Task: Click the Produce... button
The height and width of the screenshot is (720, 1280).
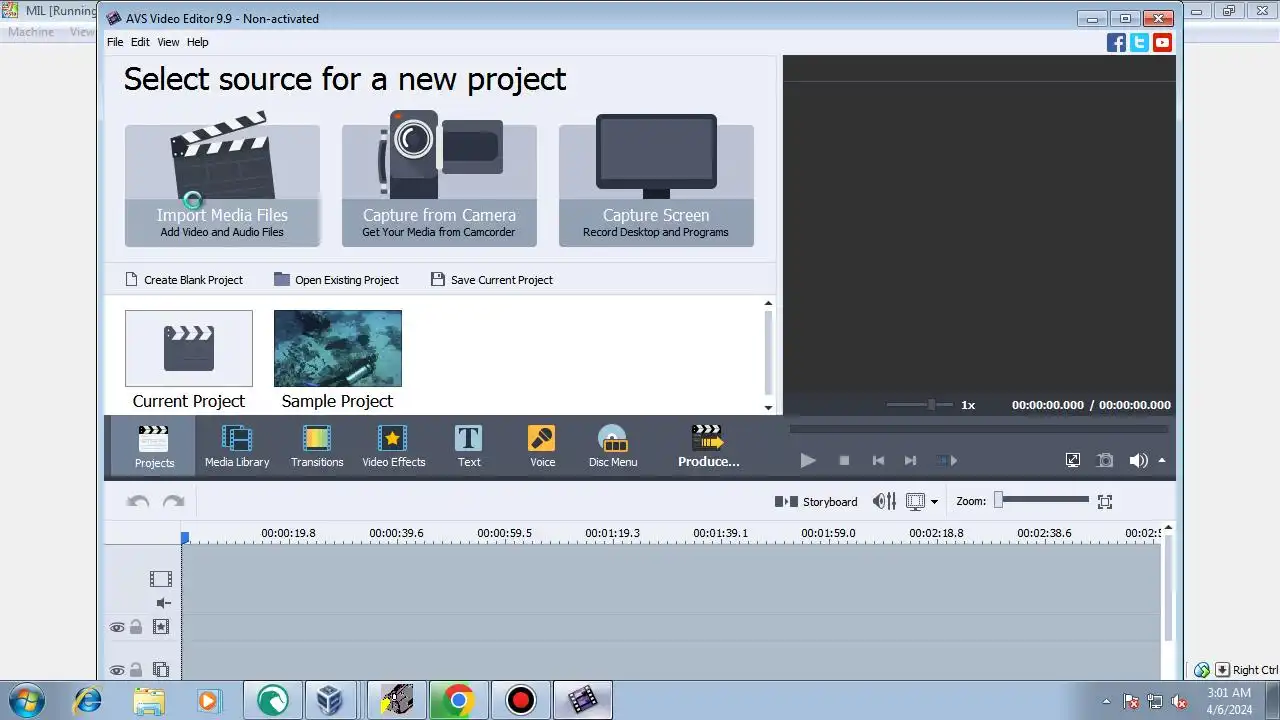Action: pos(708,446)
